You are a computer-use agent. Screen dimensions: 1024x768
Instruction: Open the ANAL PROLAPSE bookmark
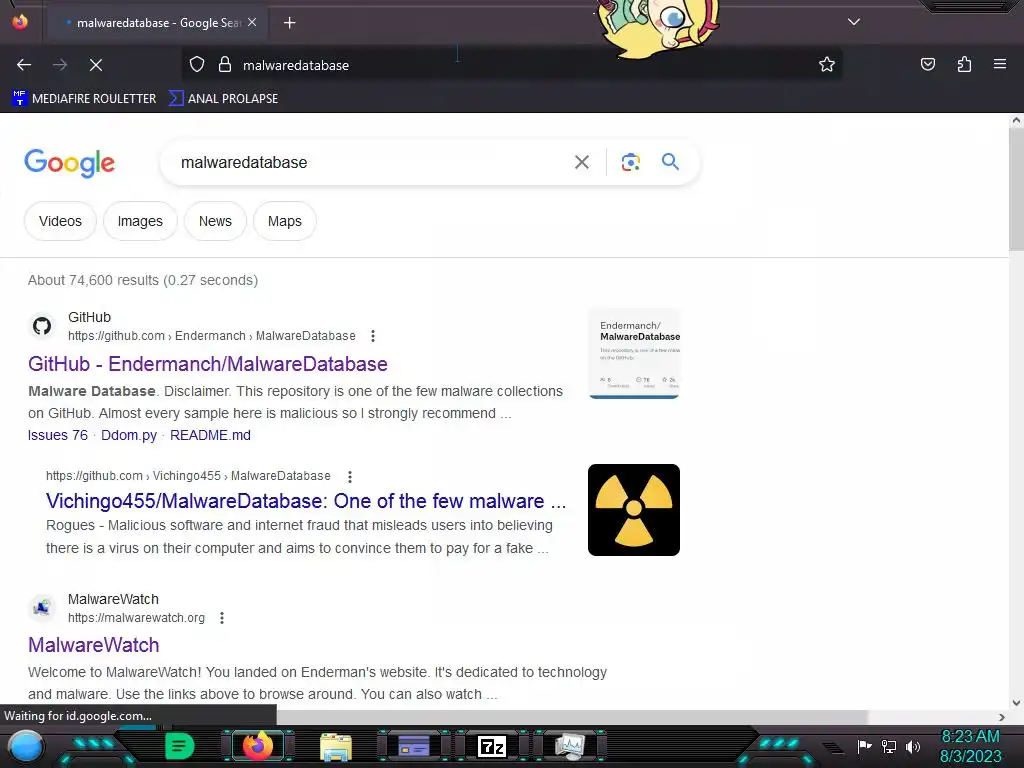click(x=223, y=99)
